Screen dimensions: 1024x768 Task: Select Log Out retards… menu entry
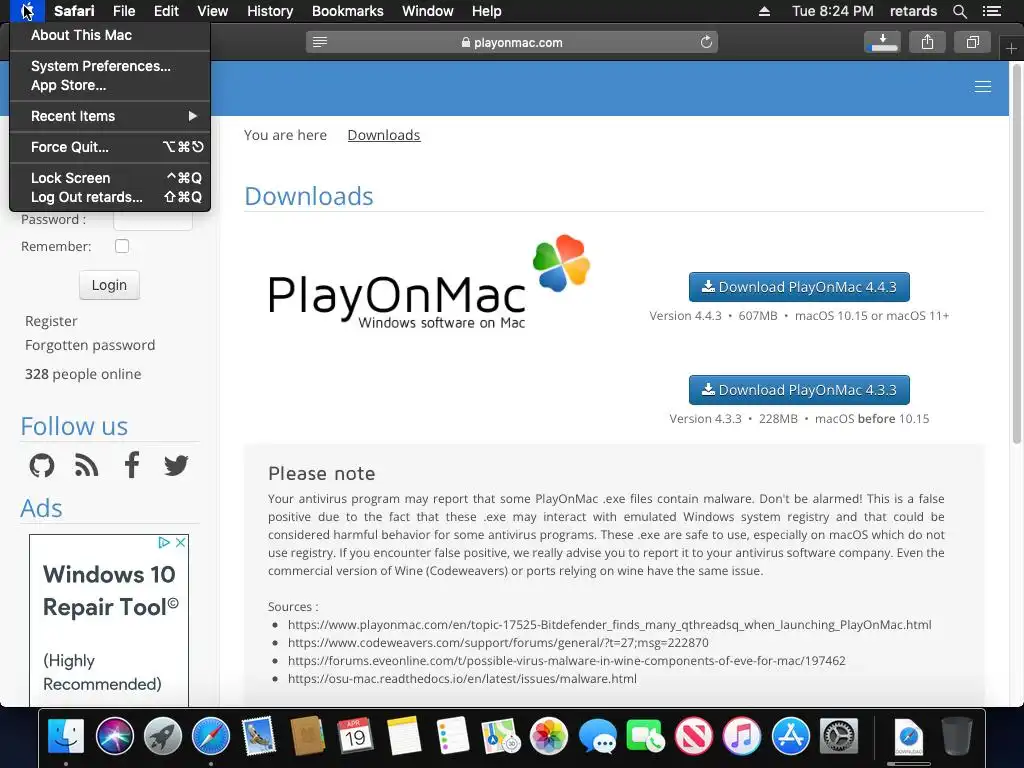click(110, 197)
